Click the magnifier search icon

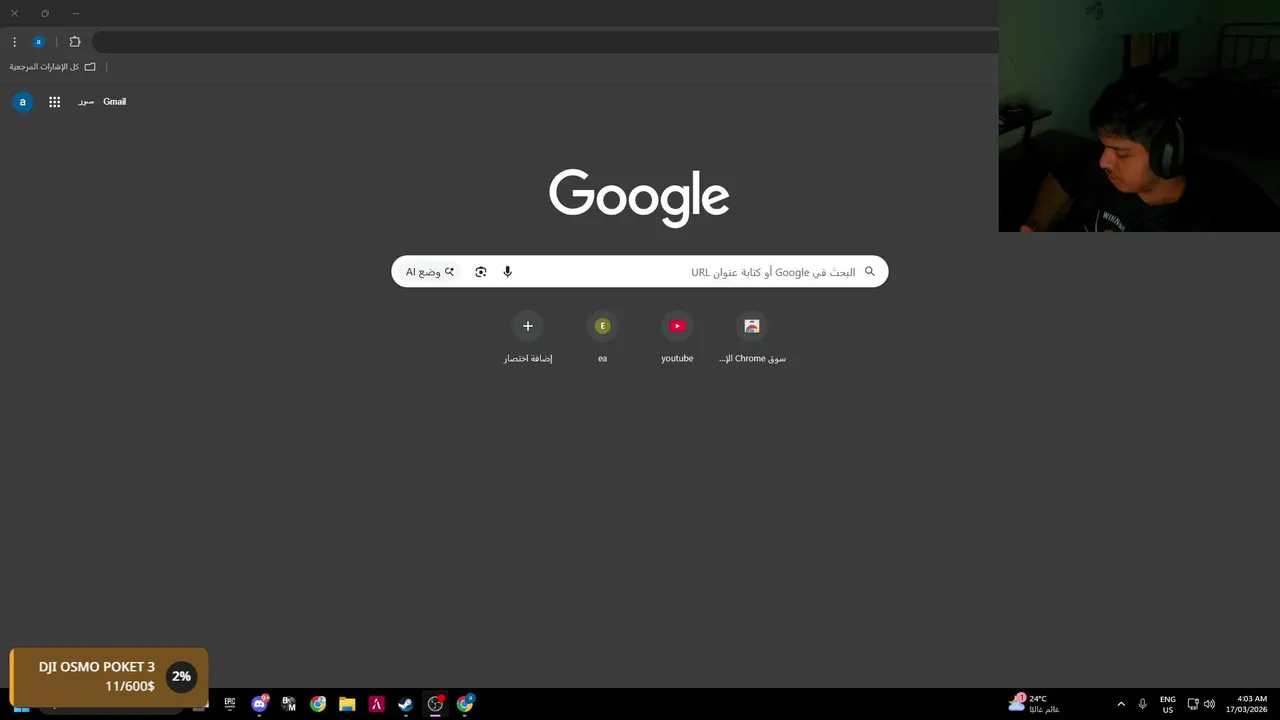869,272
